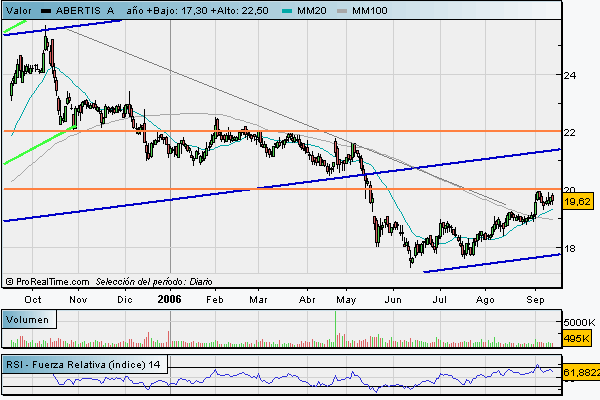
Task: Click the 'MM20' moving average label
Action: (311, 11)
